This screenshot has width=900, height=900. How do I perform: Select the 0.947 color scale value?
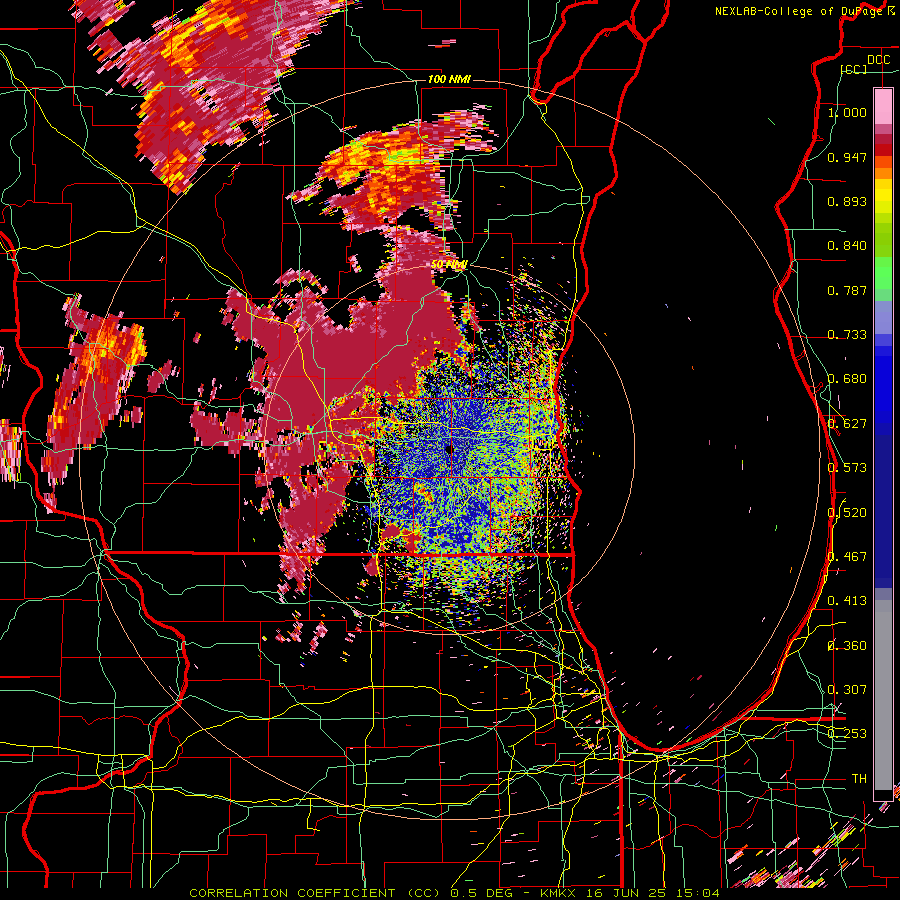click(847, 157)
